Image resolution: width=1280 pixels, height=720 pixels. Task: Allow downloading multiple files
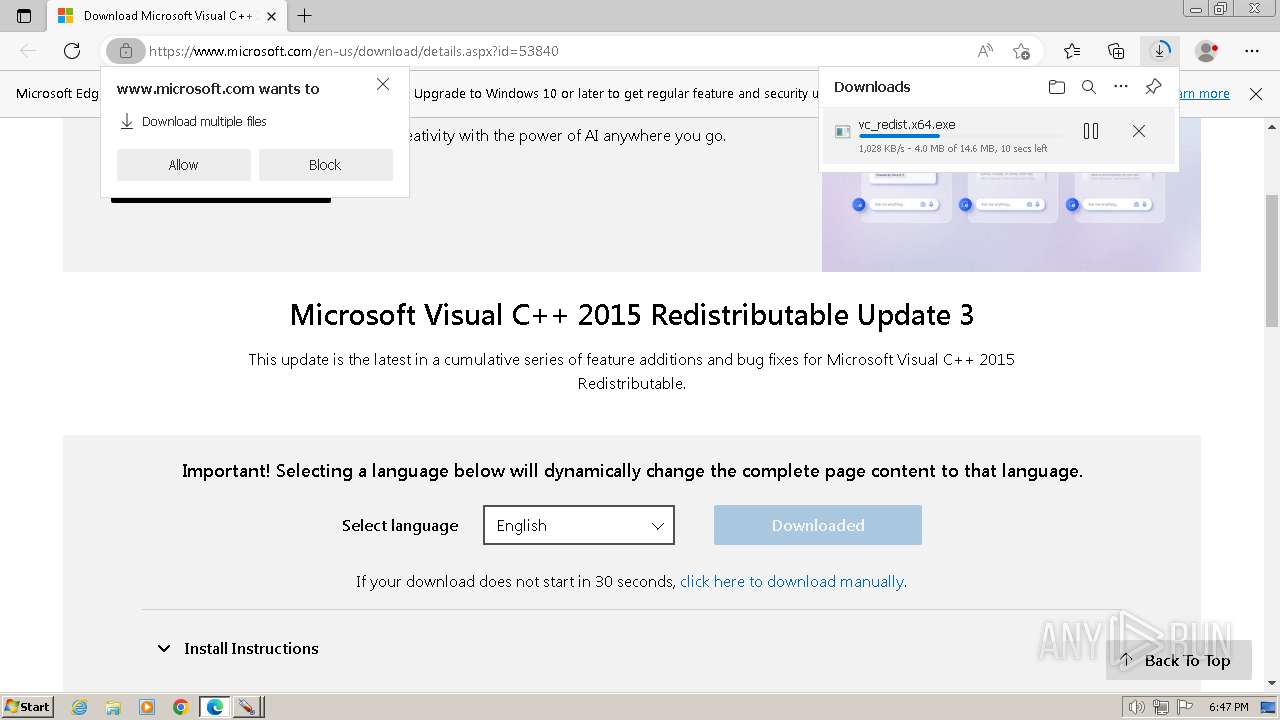[183, 165]
